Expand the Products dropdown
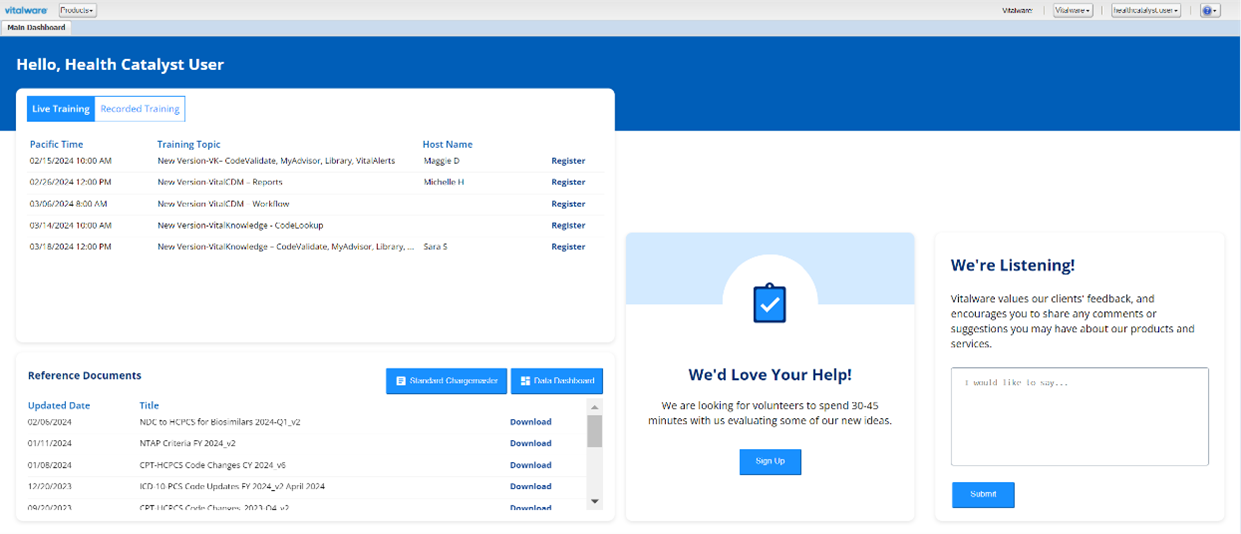 coord(78,10)
